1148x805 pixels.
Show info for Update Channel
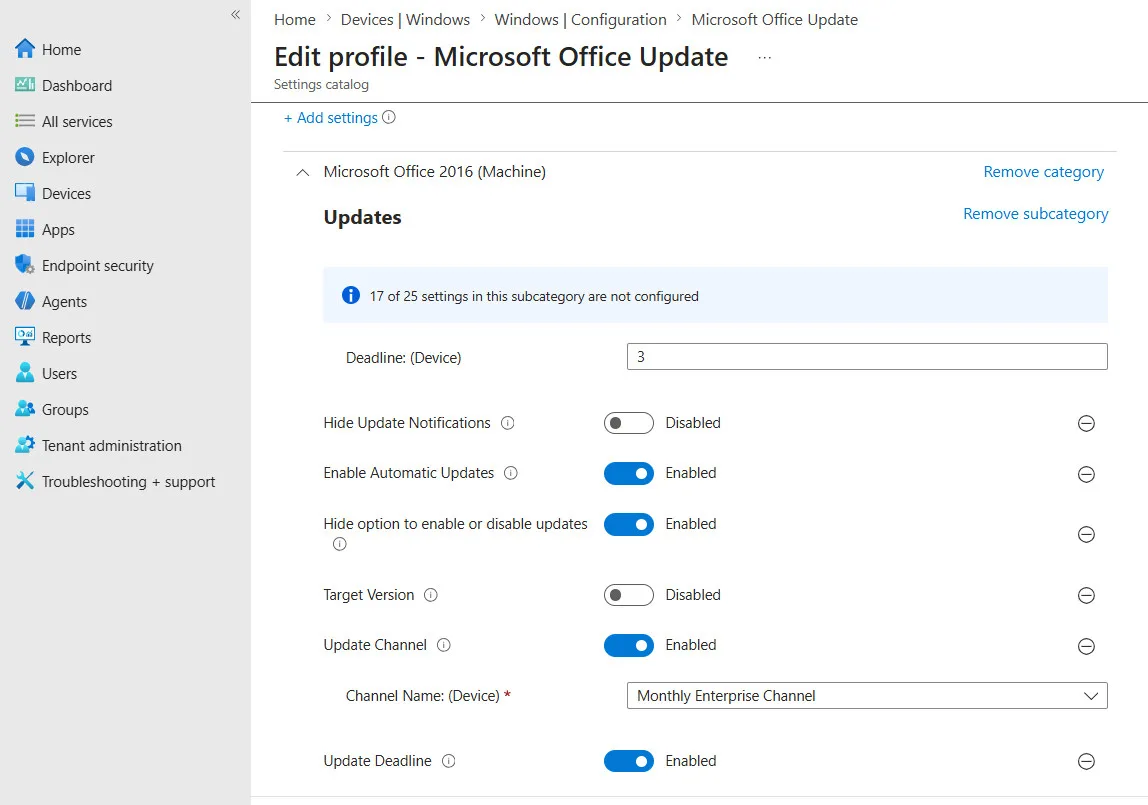[444, 645]
